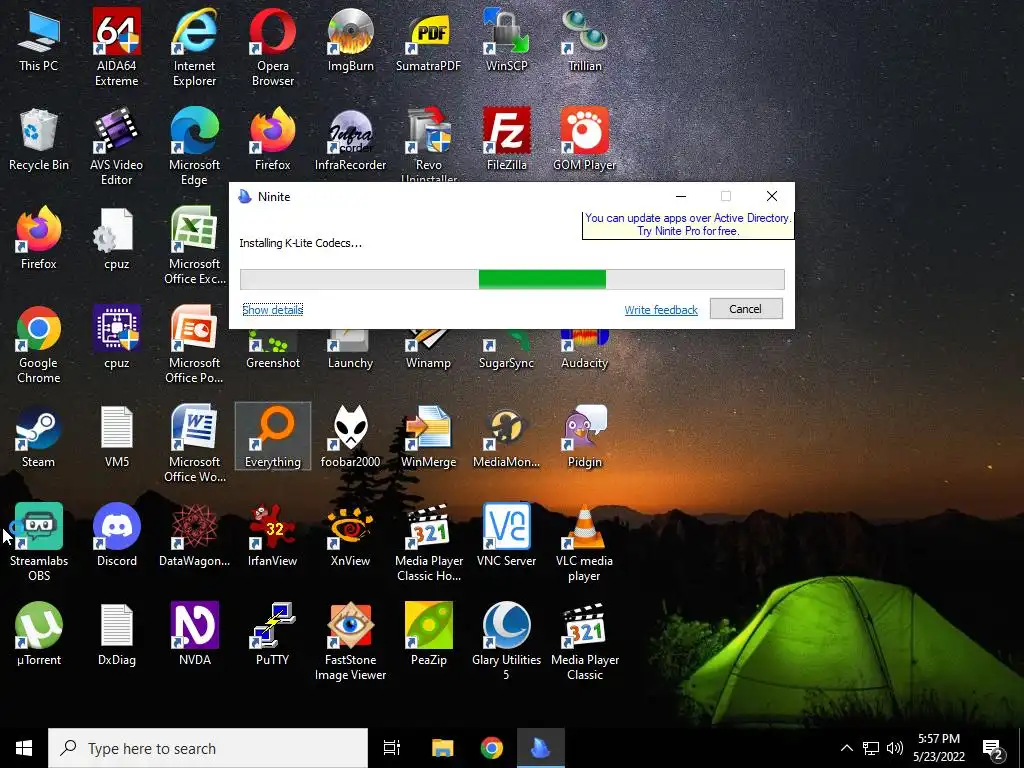Open the Windows Start menu
The image size is (1024, 768).
pos(24,748)
